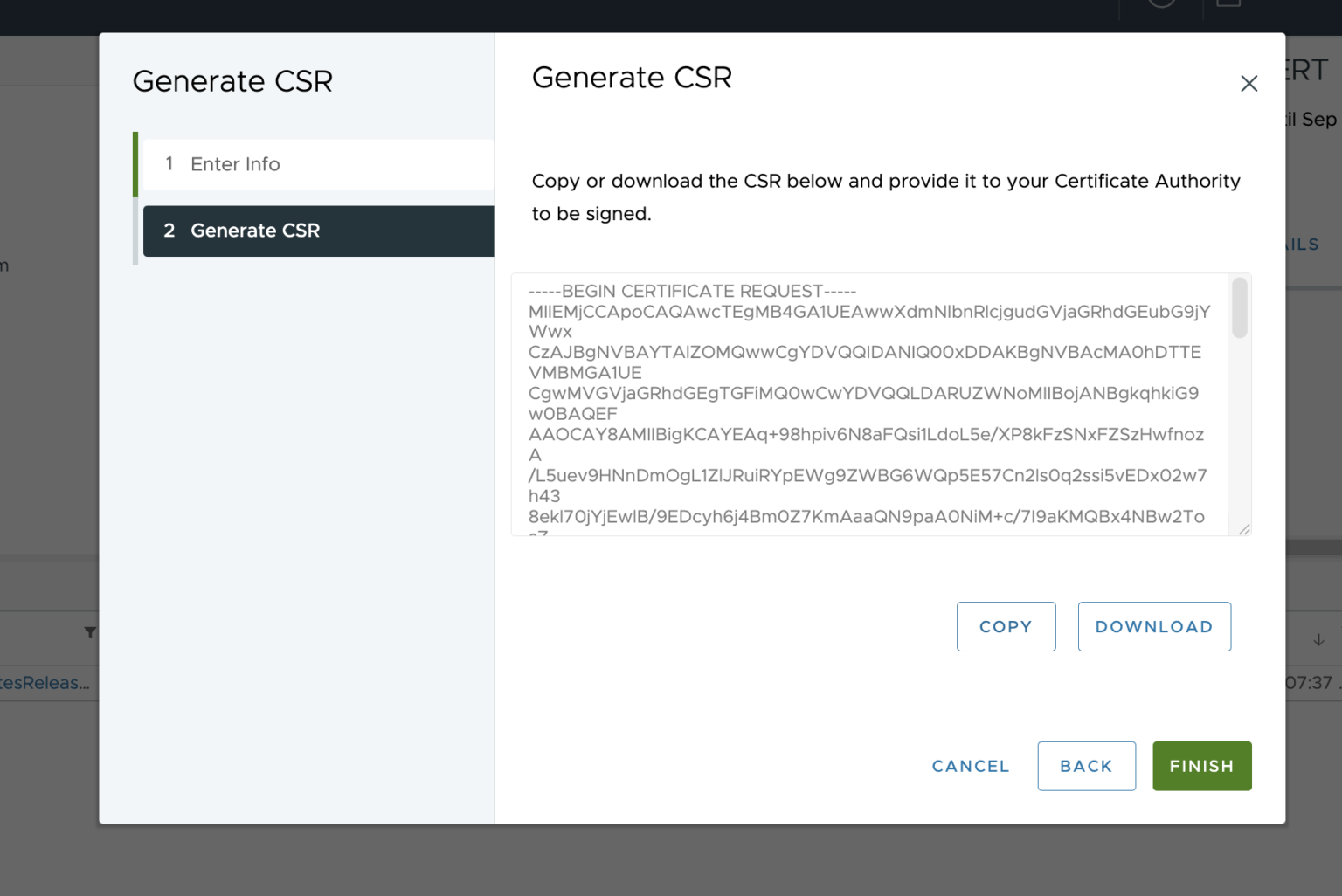Cancel the CSR wizard
Screen dimensions: 1342x896
pyautogui.click(x=970, y=766)
